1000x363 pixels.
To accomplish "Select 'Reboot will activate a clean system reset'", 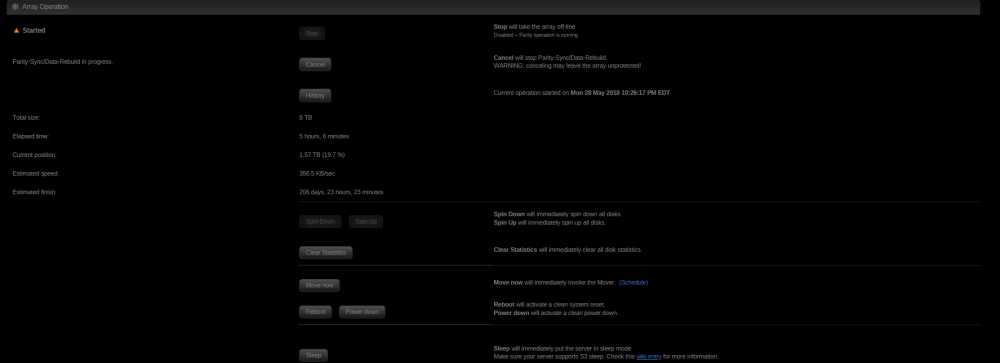I will pyautogui.click(x=549, y=305).
